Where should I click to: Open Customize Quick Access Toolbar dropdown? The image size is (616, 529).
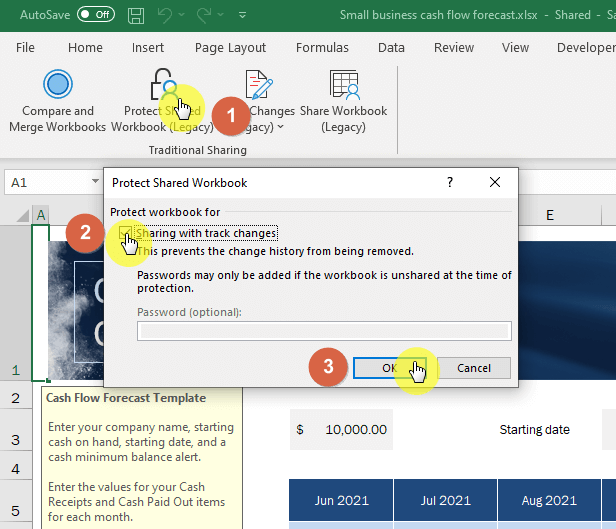point(242,15)
